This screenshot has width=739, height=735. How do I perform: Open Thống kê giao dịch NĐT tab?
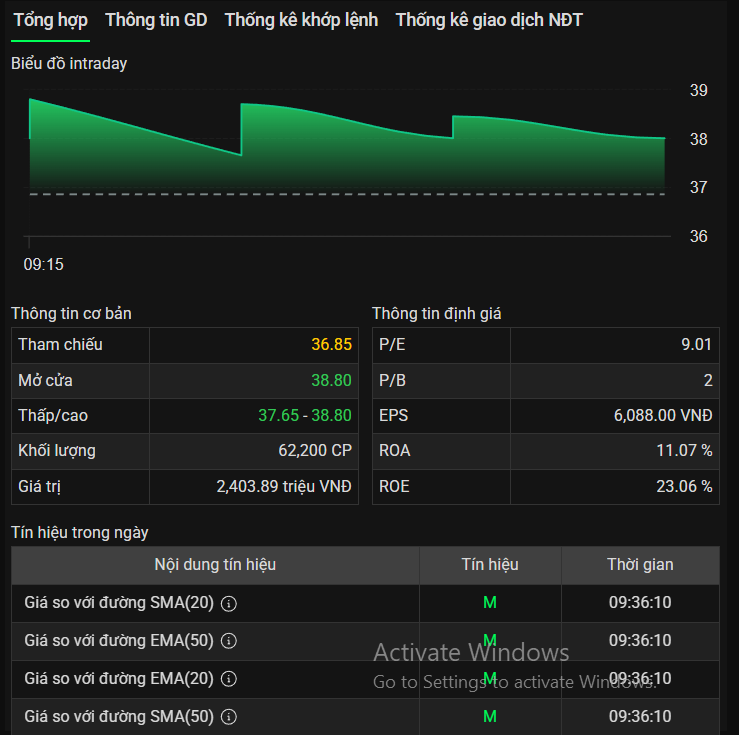pos(489,20)
